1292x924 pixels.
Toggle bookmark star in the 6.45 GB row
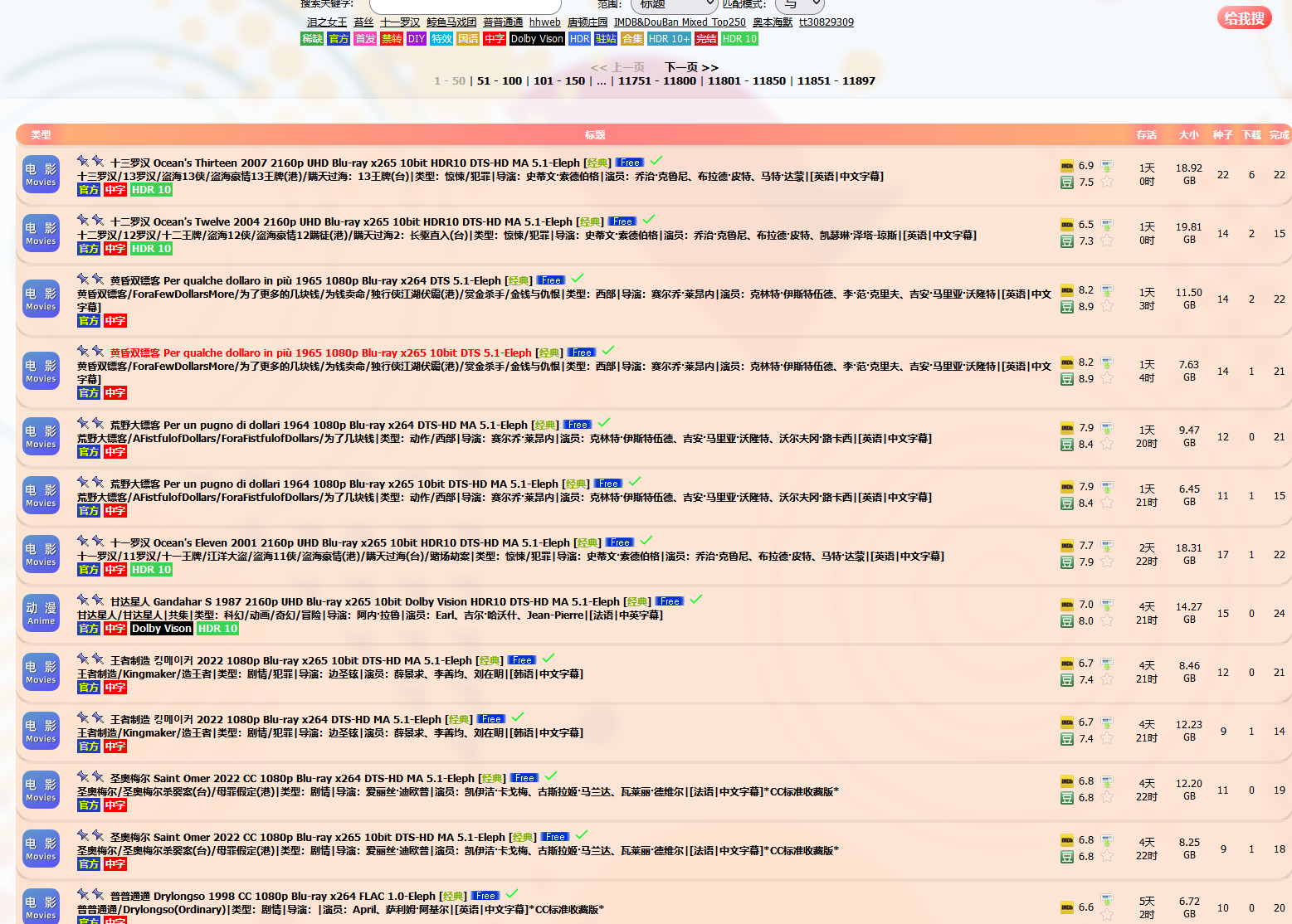1107,503
